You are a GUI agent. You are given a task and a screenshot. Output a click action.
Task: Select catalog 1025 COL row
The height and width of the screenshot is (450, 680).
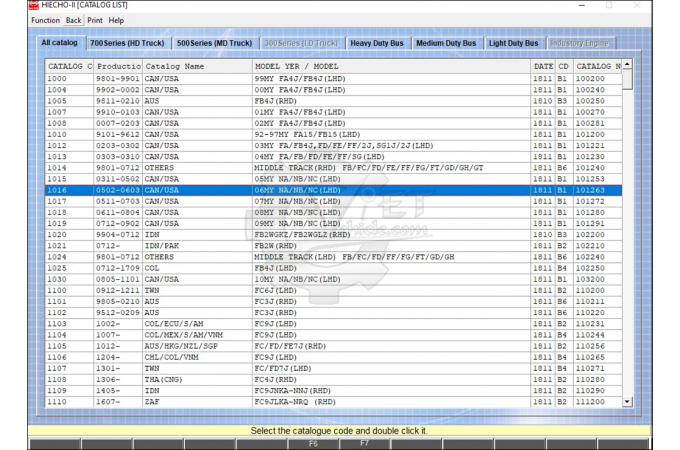[333, 268]
